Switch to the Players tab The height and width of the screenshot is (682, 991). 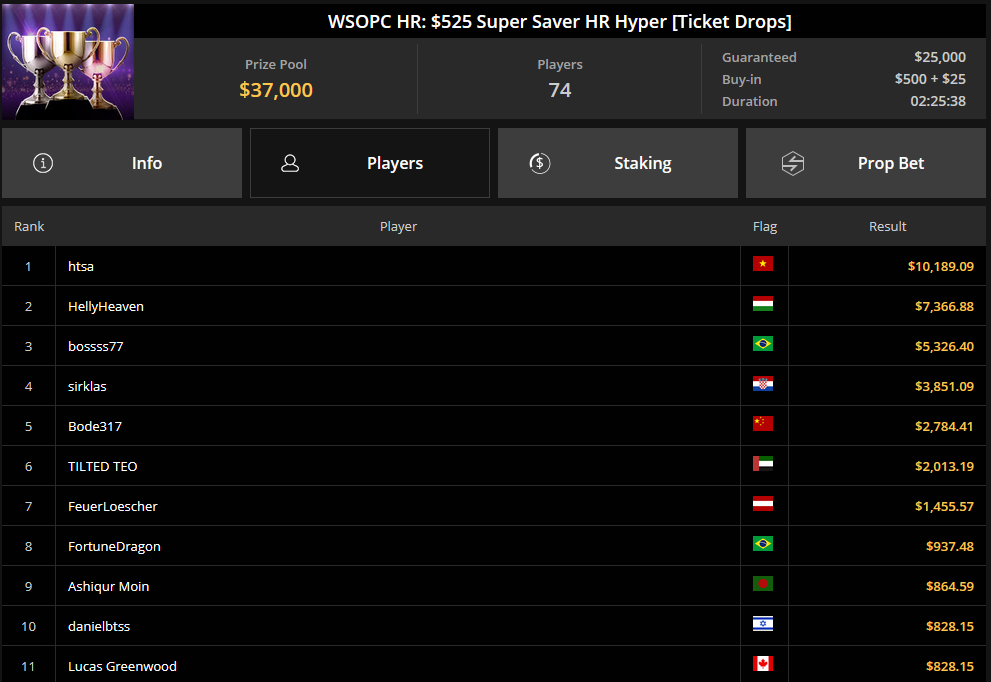pos(370,163)
